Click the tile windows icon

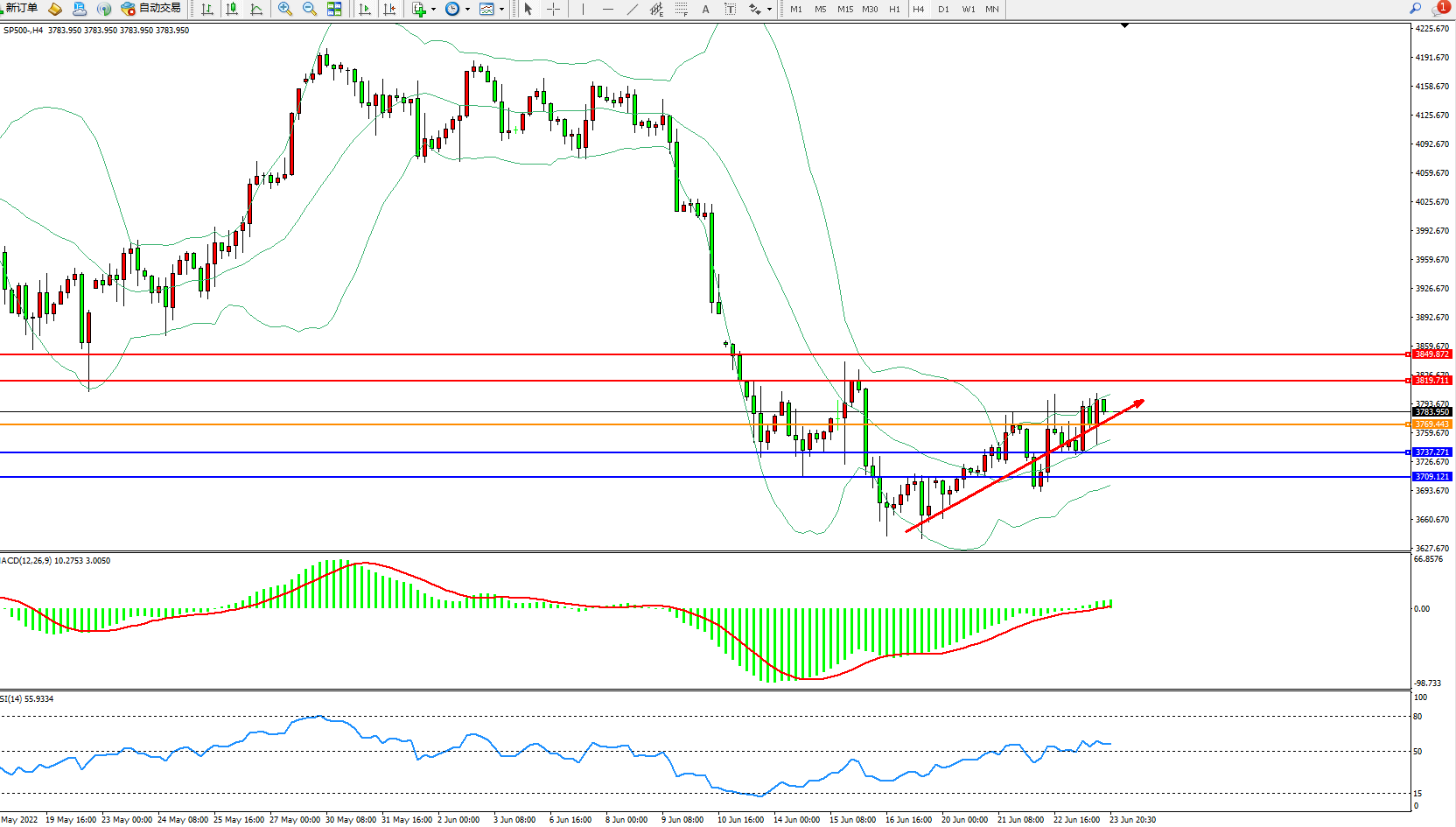point(334,9)
